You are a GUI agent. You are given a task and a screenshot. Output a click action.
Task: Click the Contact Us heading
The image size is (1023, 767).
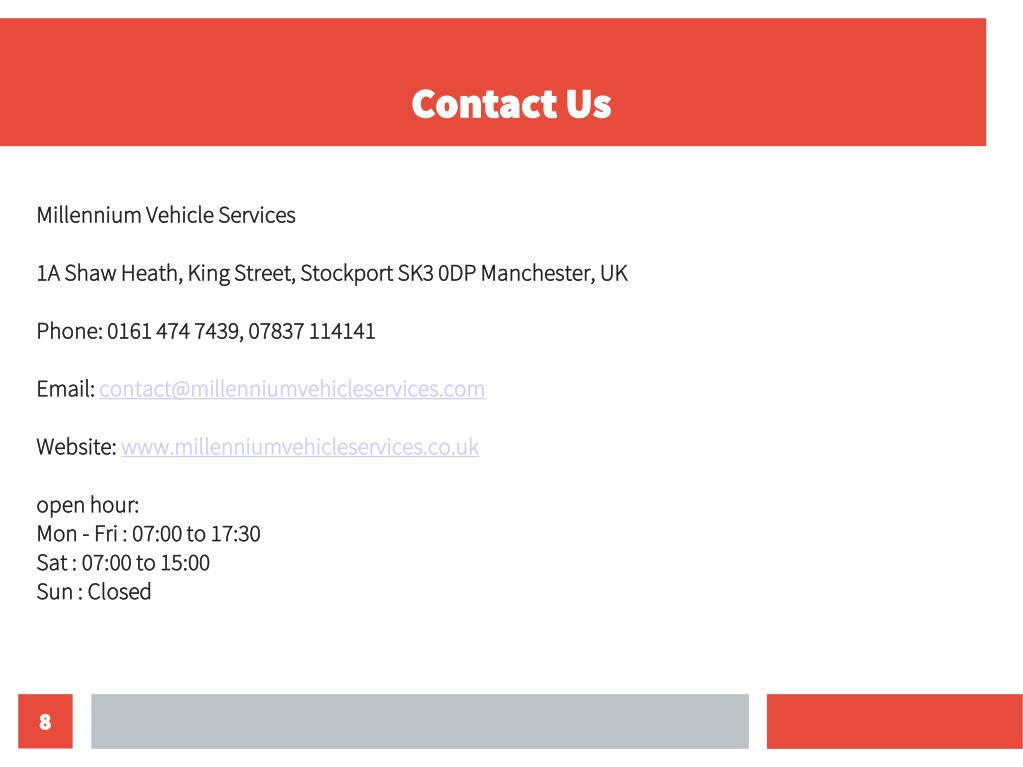tap(512, 104)
